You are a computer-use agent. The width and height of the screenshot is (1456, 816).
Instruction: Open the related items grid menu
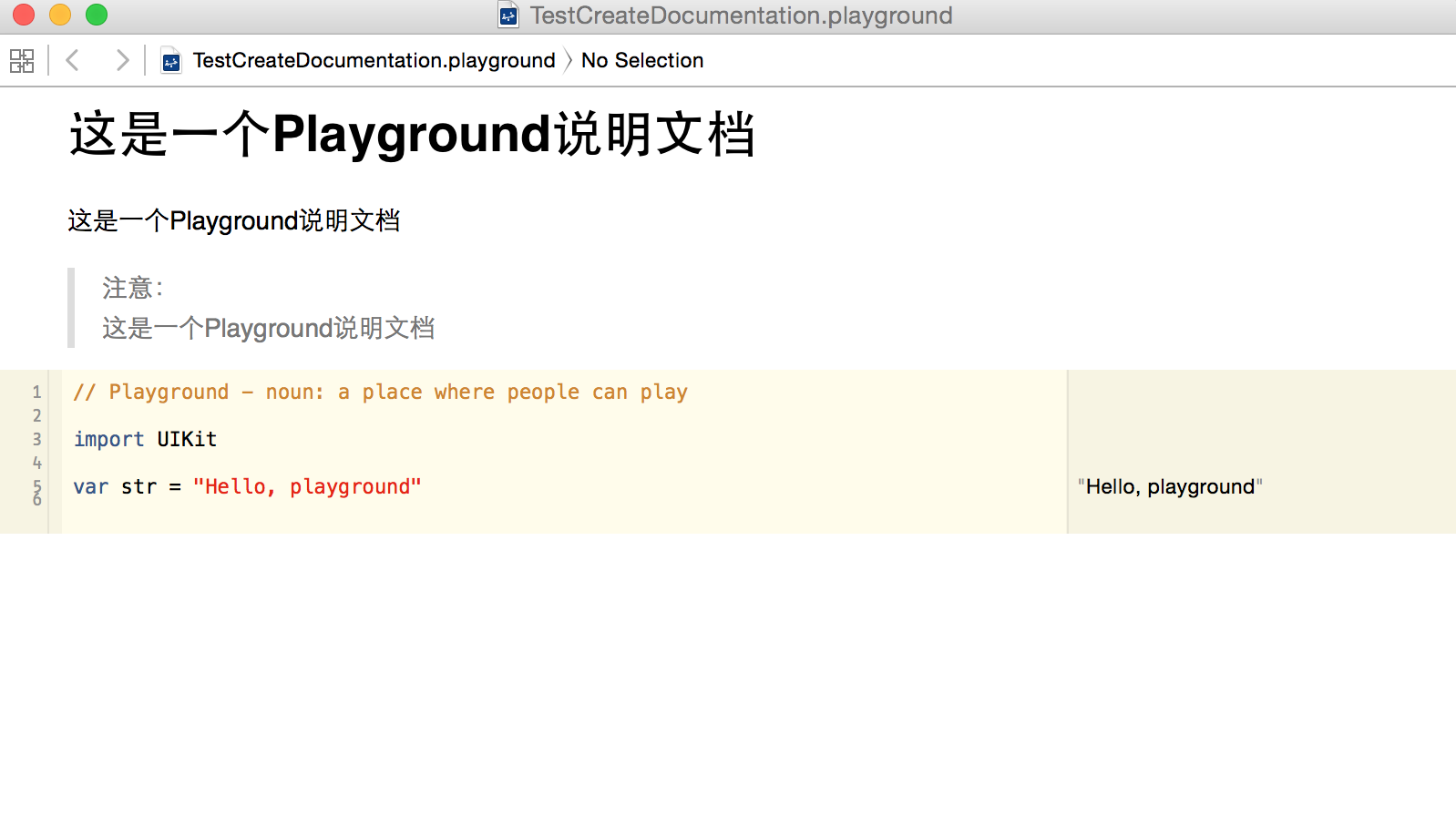(x=22, y=61)
